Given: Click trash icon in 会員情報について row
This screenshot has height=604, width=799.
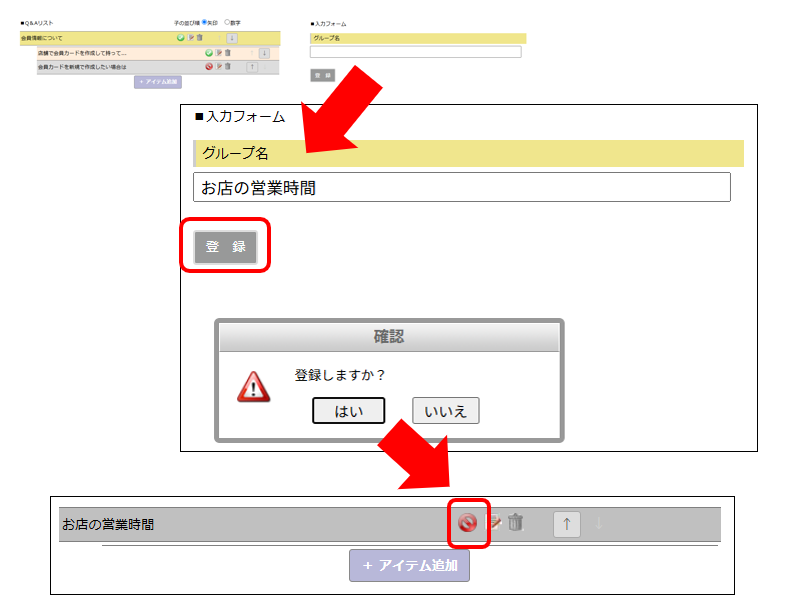Looking at the screenshot, I should tap(200, 38).
